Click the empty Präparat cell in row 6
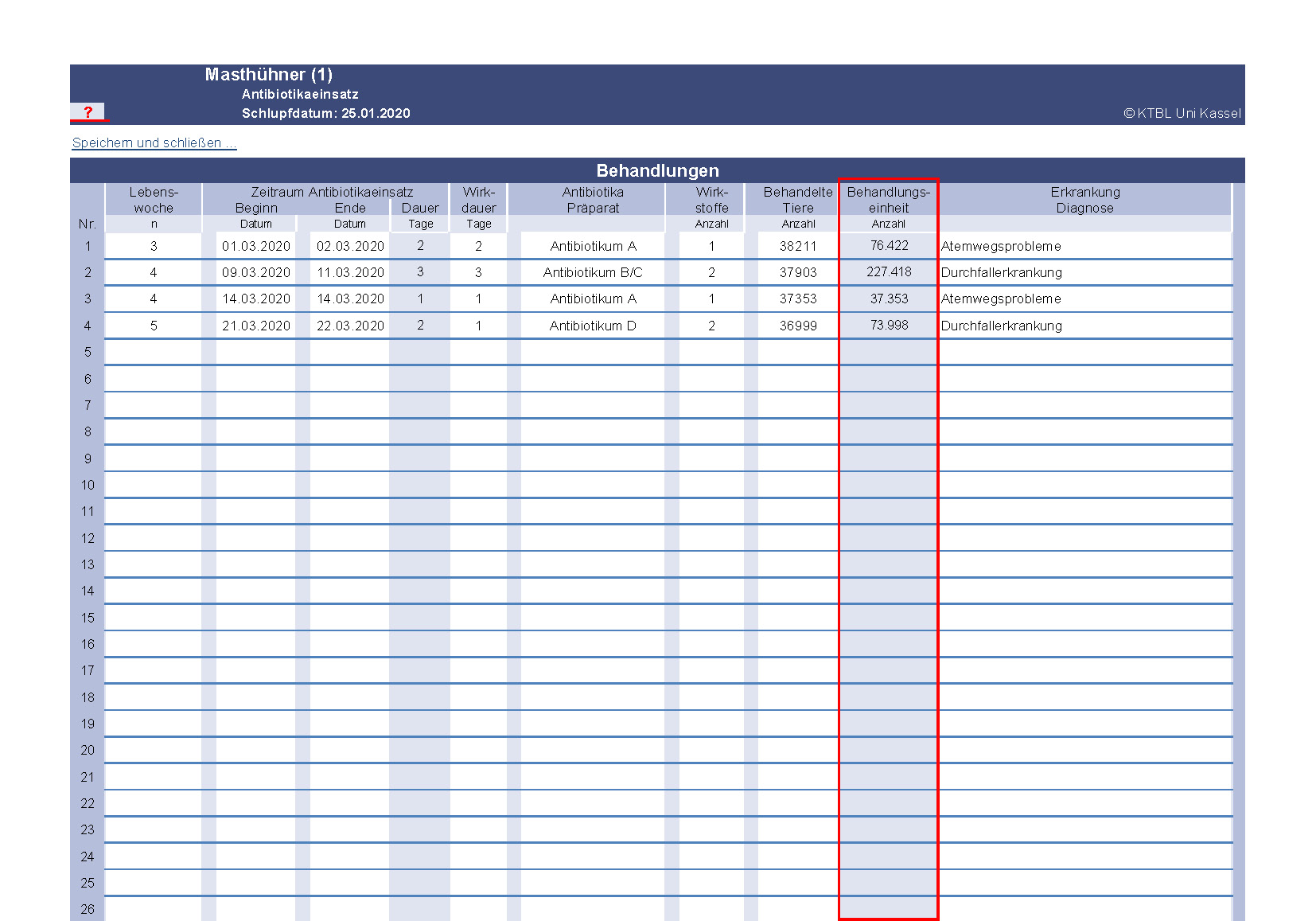 point(593,379)
